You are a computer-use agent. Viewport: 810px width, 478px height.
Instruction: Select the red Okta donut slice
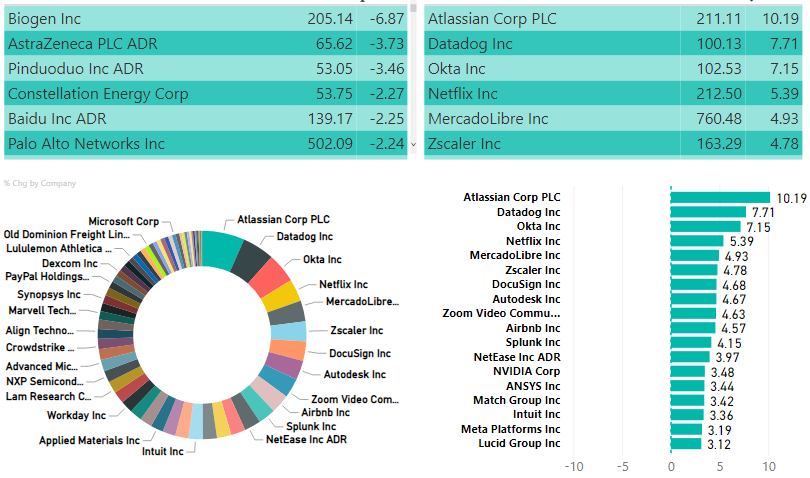click(270, 279)
